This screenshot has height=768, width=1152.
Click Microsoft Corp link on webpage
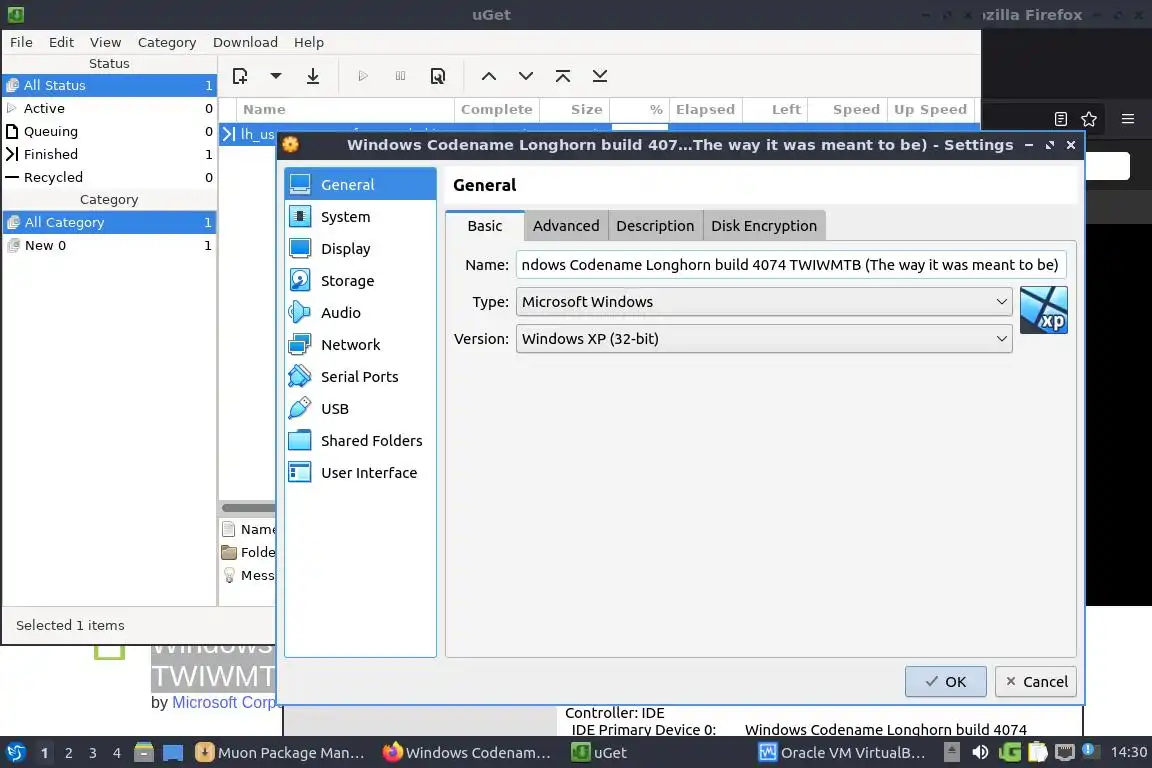click(224, 703)
